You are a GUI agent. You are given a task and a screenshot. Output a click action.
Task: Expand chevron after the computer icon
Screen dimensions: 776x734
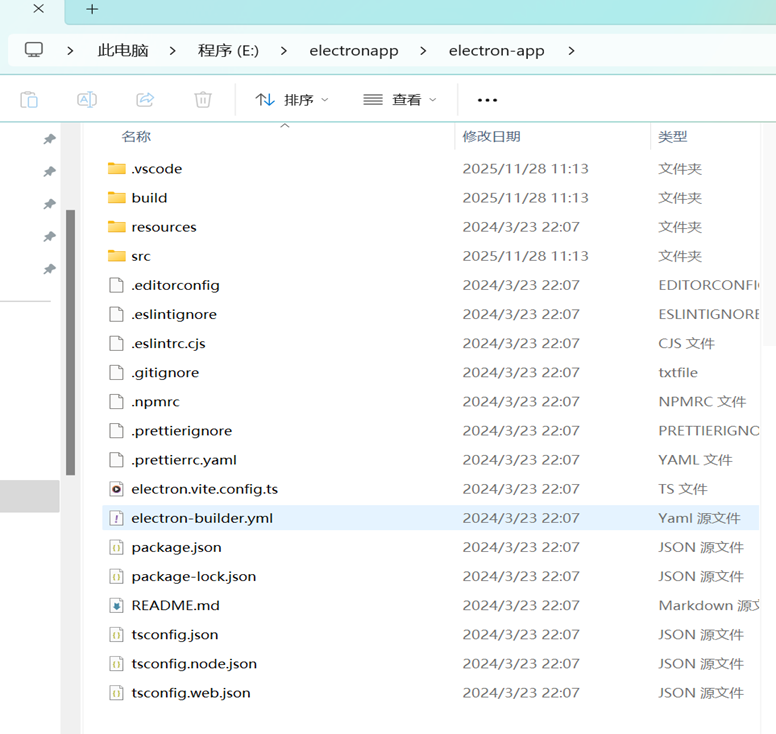pyautogui.click(x=70, y=50)
